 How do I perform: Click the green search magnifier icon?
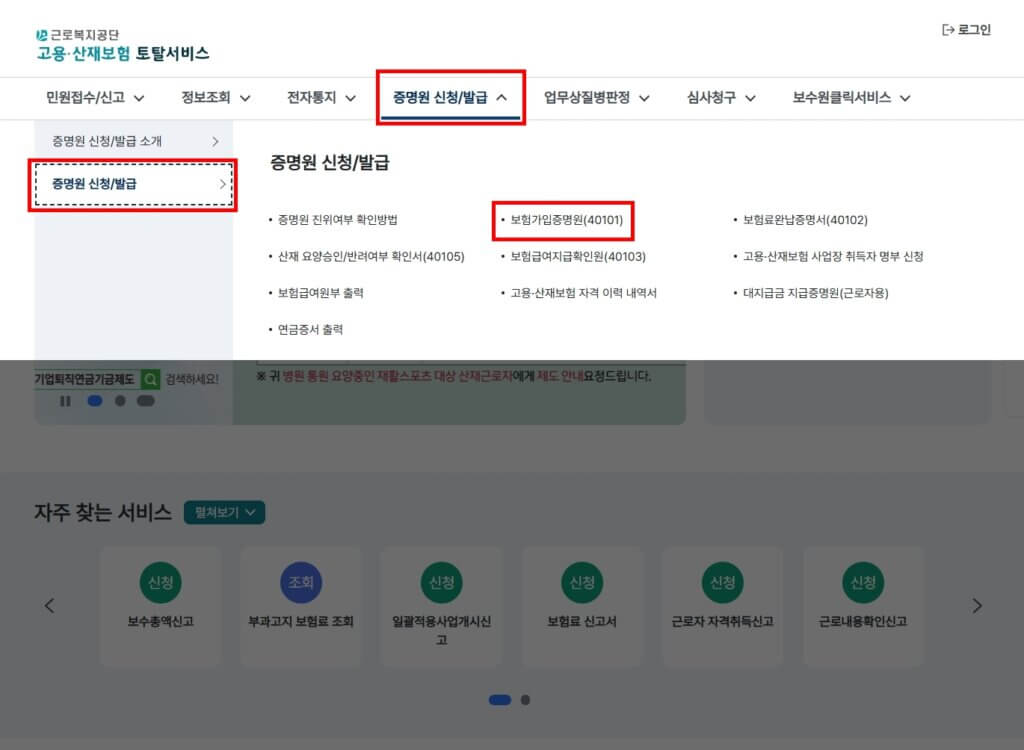click(x=150, y=379)
